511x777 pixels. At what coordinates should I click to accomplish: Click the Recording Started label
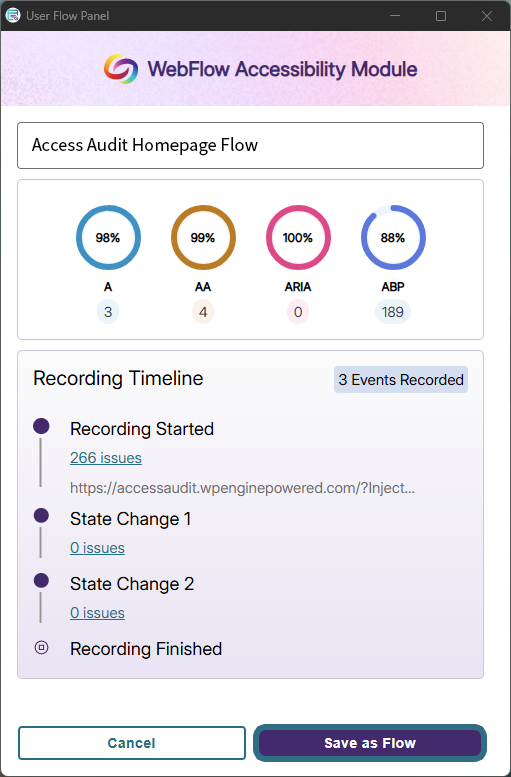(x=142, y=429)
